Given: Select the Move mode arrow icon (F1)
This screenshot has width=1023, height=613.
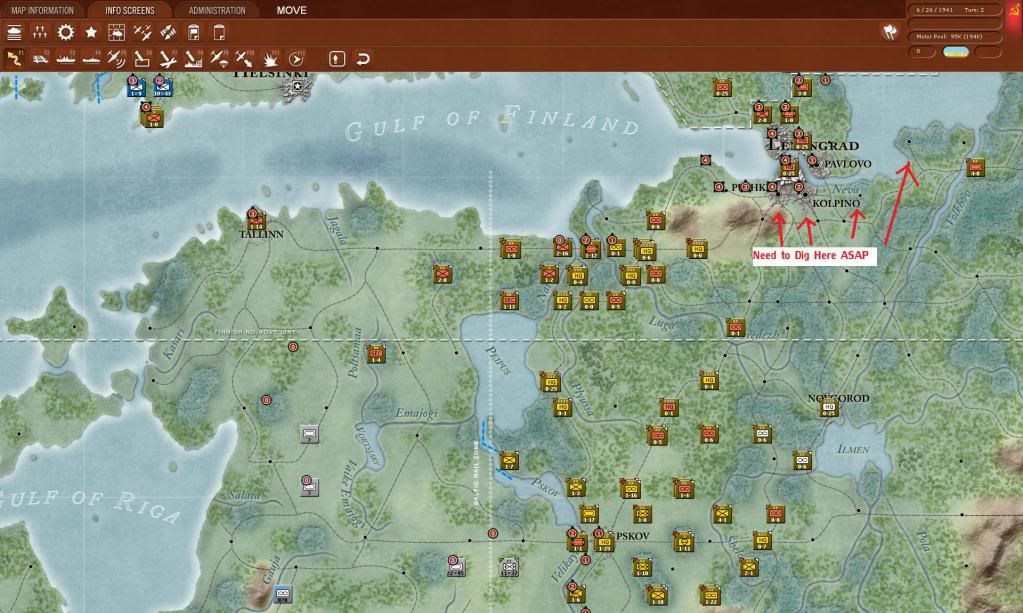Looking at the screenshot, I should (x=15, y=59).
